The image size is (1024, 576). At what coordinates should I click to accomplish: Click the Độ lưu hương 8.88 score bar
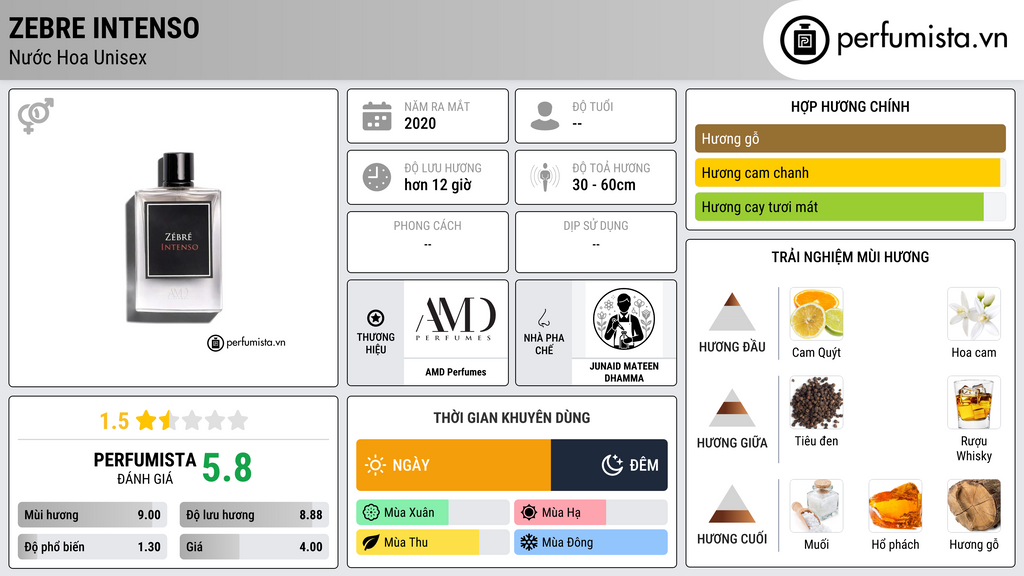(254, 515)
